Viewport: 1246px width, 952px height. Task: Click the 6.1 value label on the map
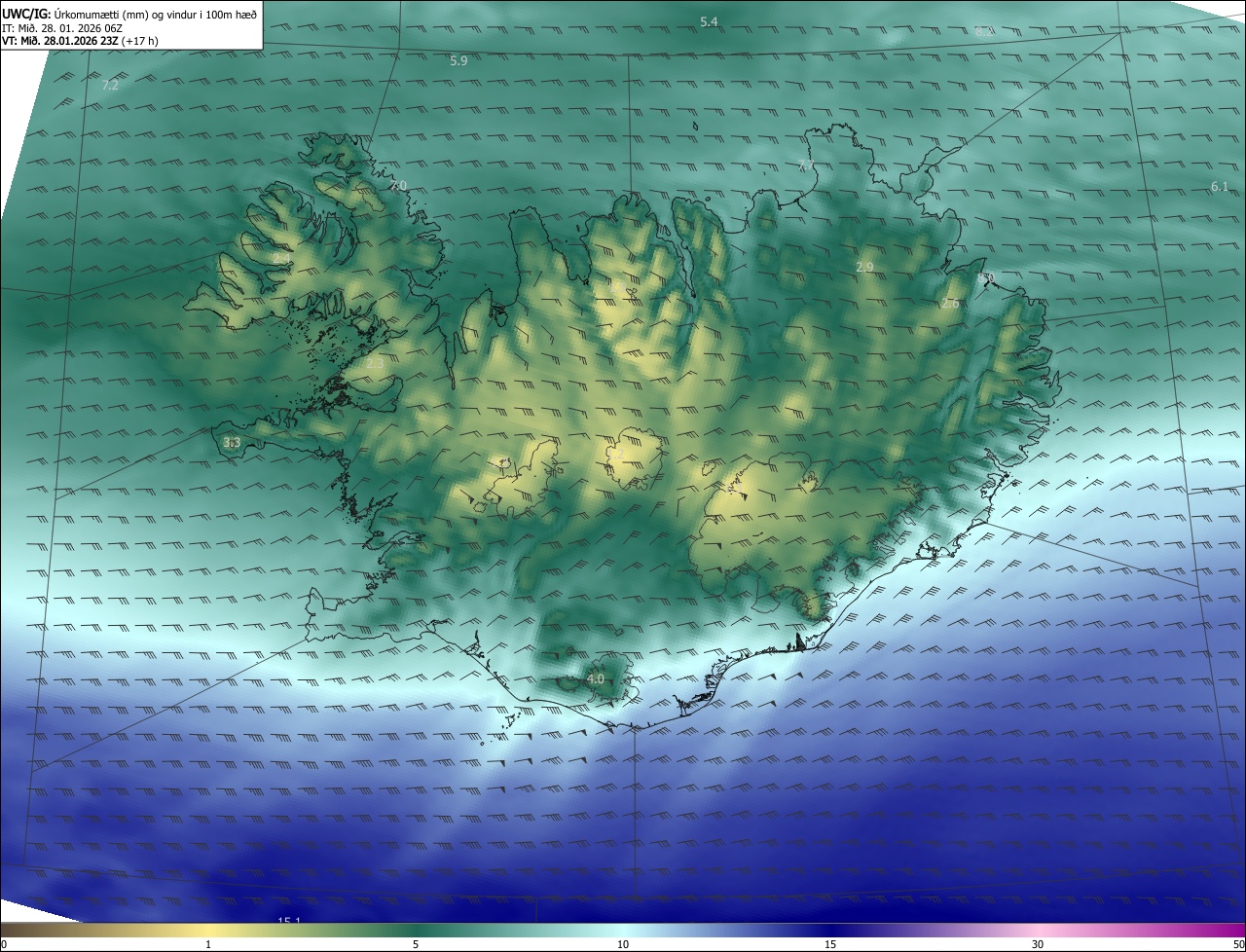[x=1220, y=186]
